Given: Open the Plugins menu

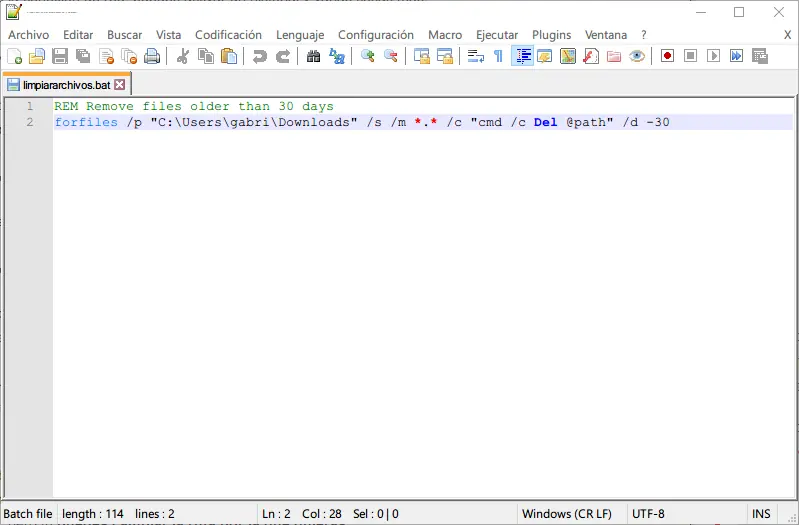Looking at the screenshot, I should [x=551, y=35].
